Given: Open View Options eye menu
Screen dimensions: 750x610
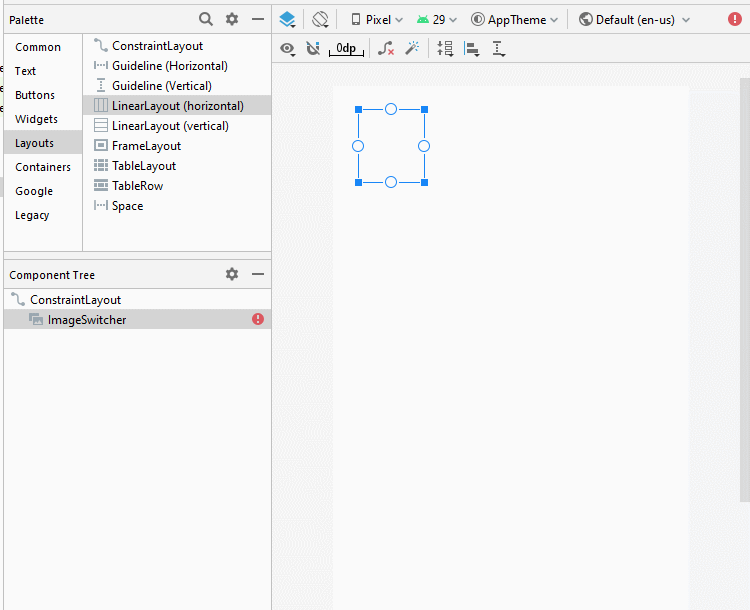Looking at the screenshot, I should click(x=287, y=48).
